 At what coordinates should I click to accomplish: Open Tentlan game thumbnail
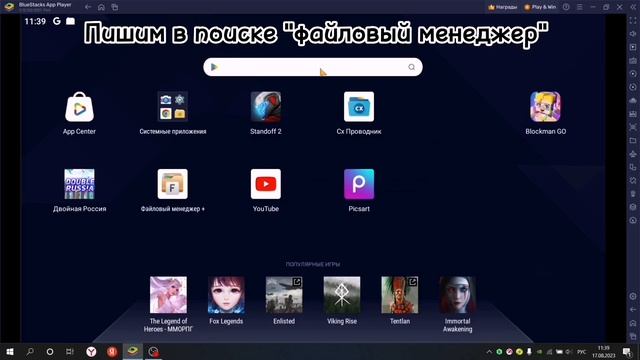(400, 295)
